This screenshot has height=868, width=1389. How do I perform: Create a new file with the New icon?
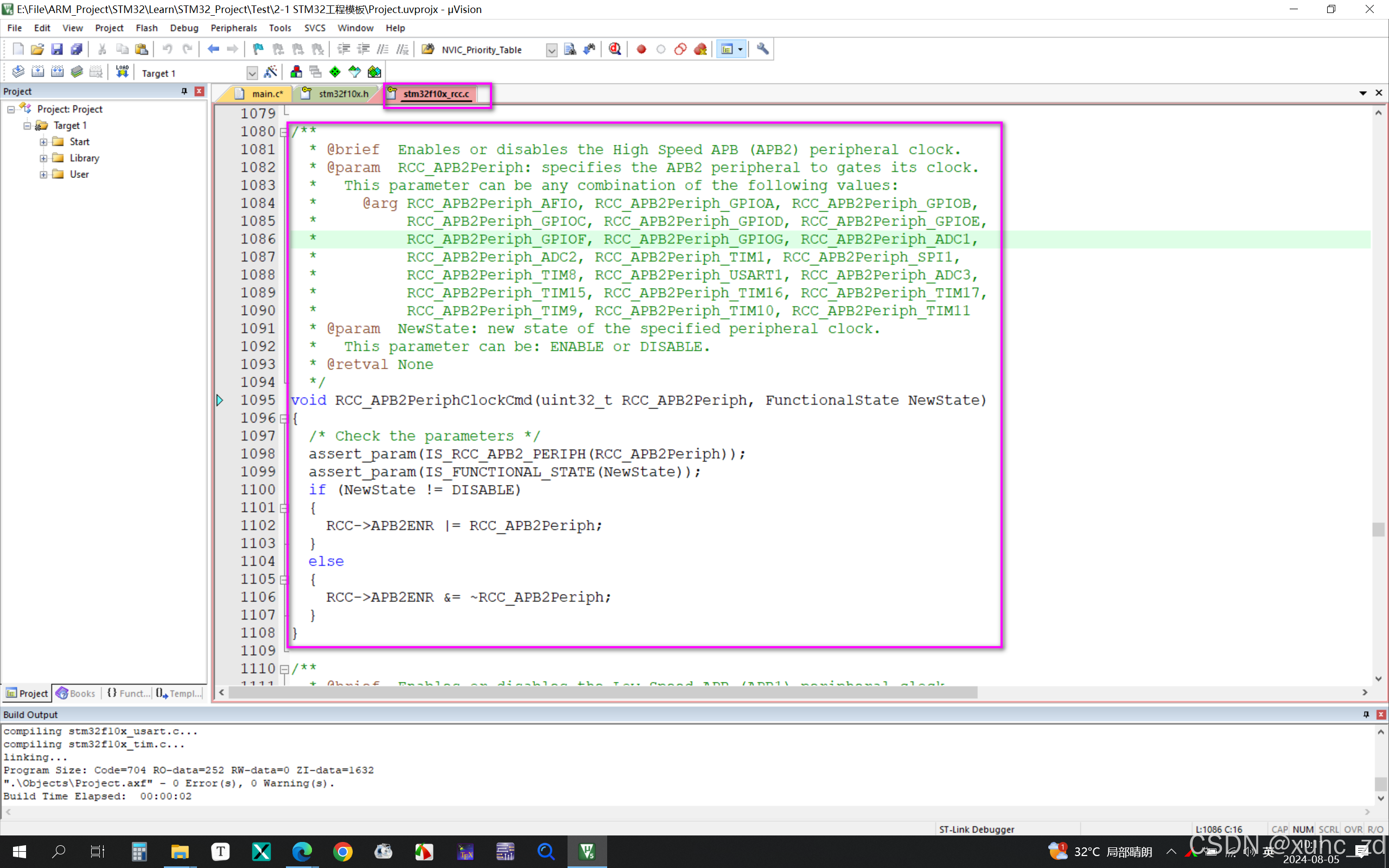pos(18,49)
